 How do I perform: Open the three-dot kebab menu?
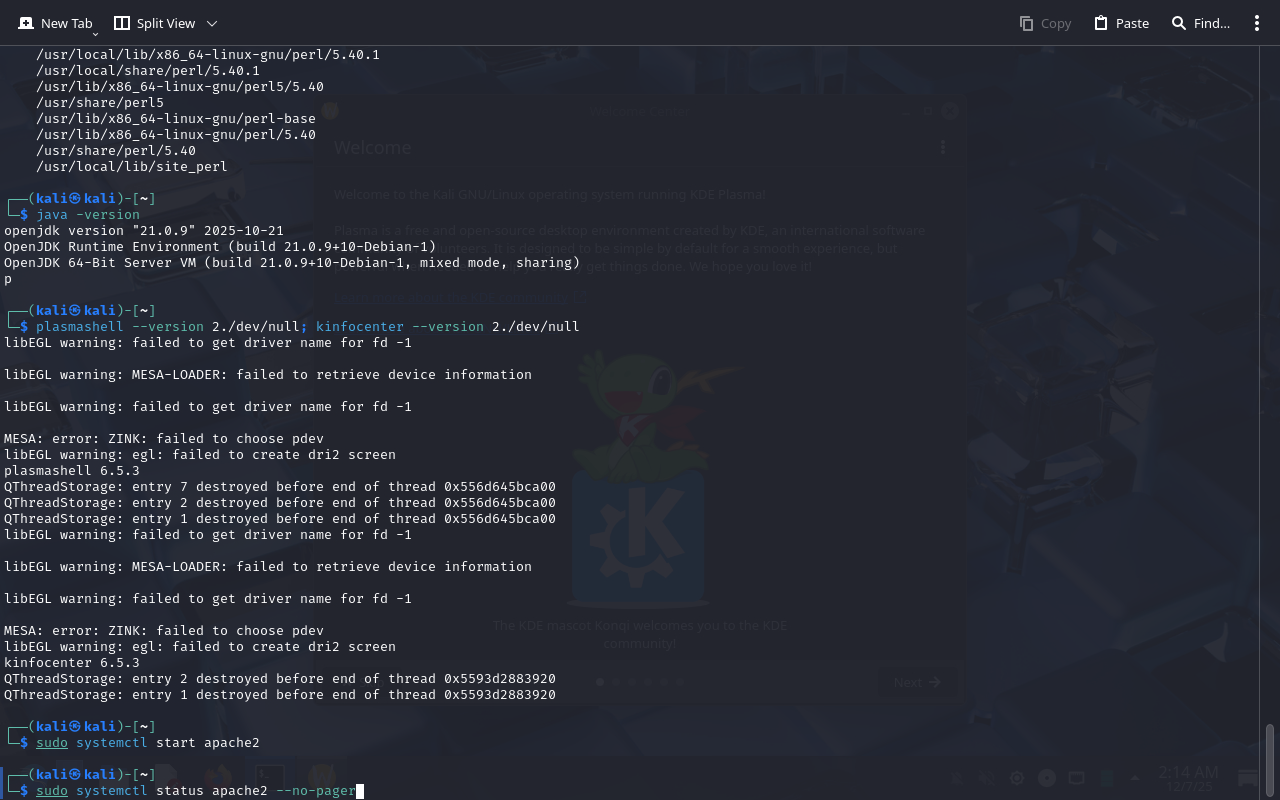tap(1257, 23)
